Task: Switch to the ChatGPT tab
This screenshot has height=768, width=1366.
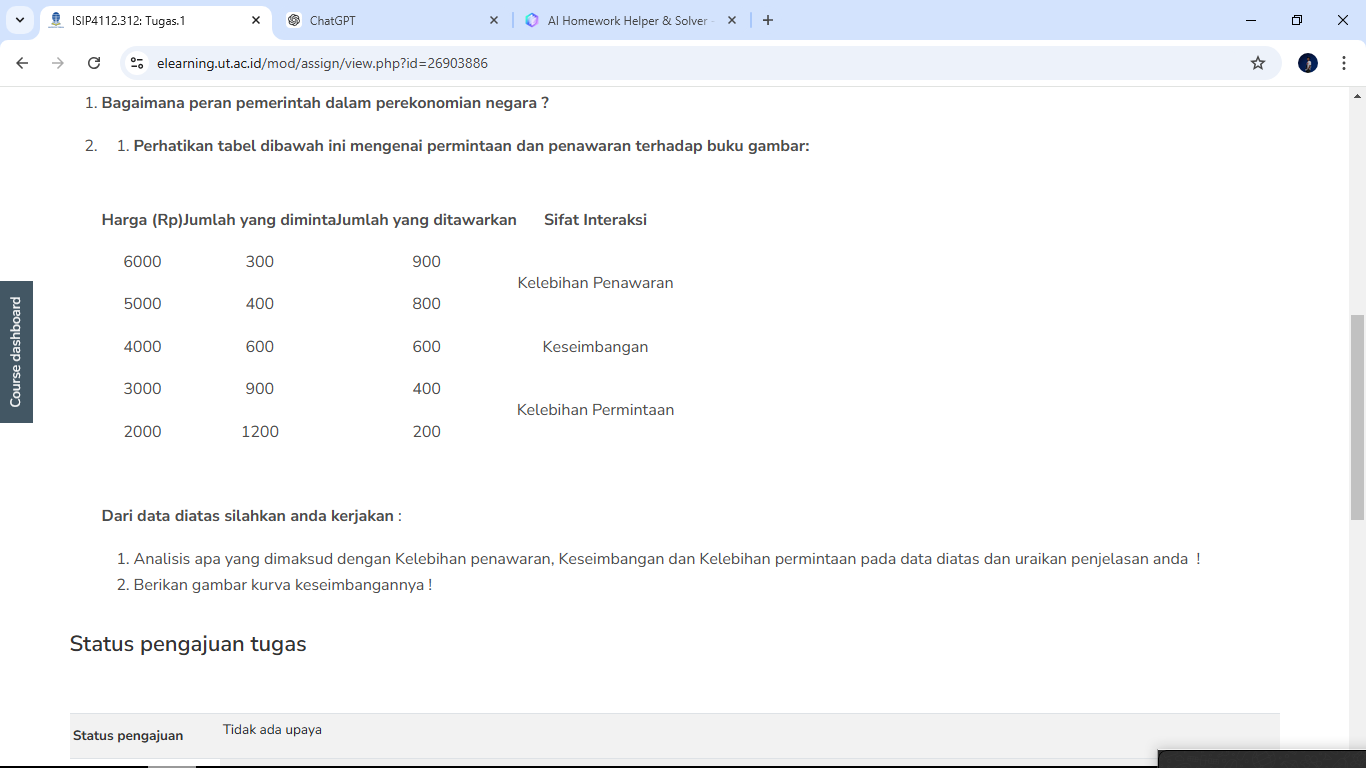Action: 393,20
